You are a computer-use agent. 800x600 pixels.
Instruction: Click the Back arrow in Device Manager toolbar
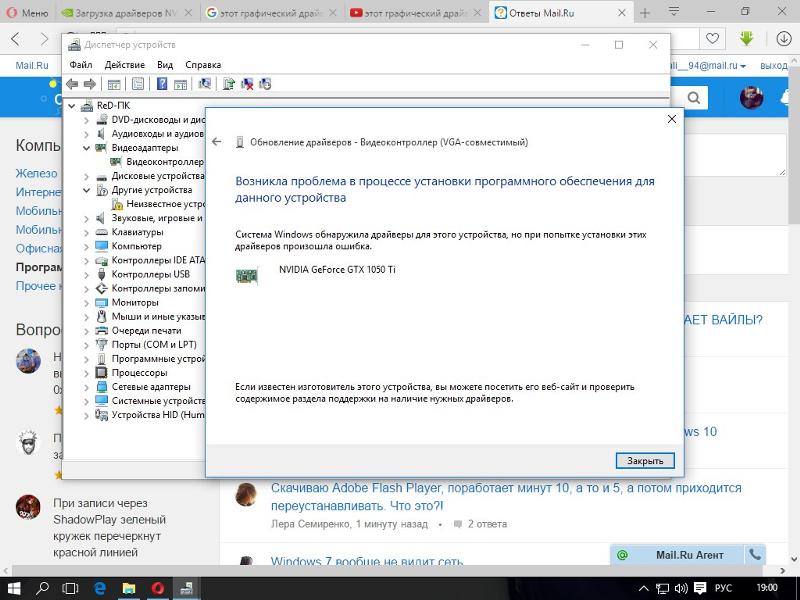click(72, 84)
